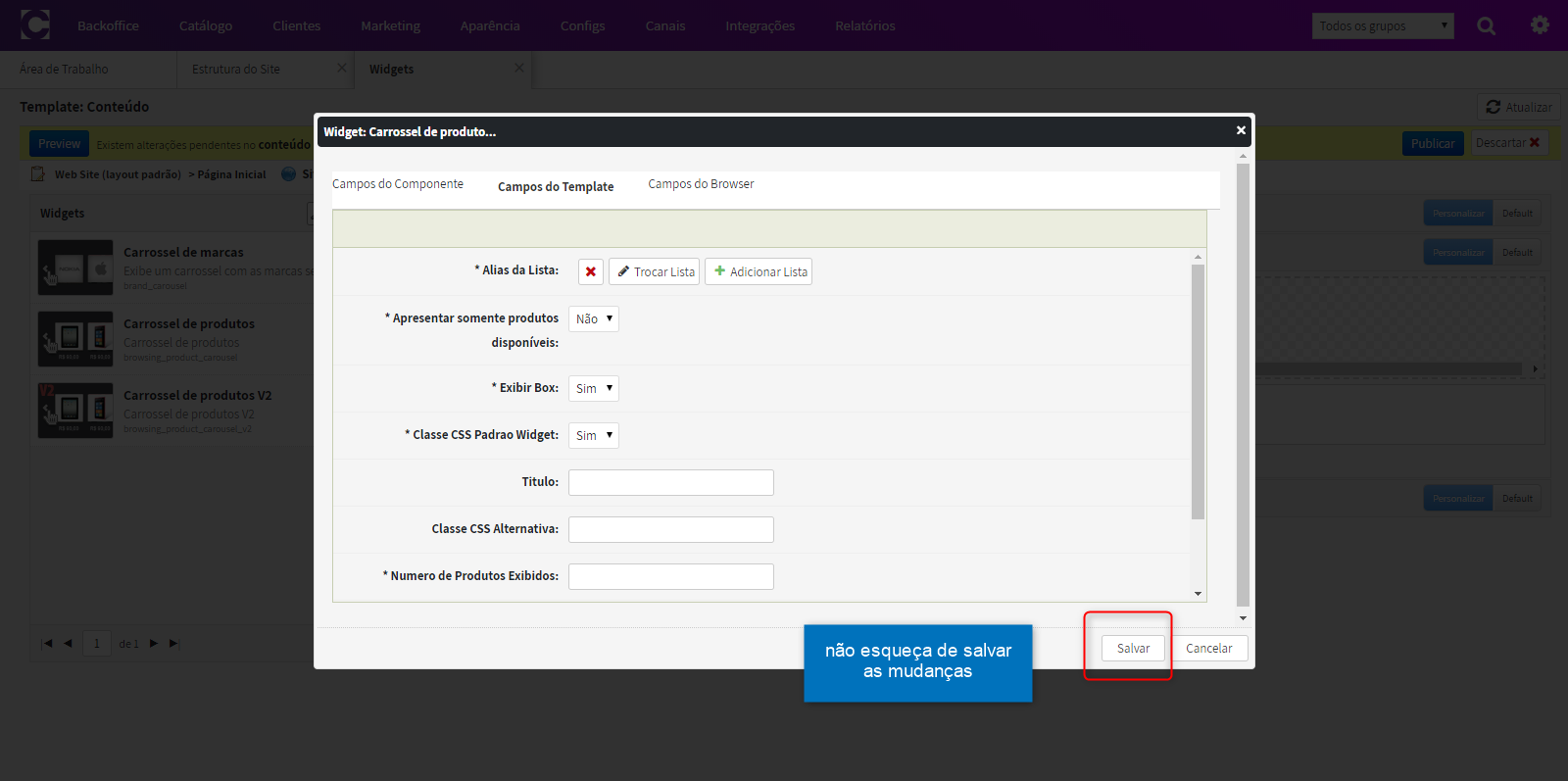Image resolution: width=1568 pixels, height=781 pixels.
Task: Open Apresentar somente produtos disponíveis dropdown
Action: point(594,318)
